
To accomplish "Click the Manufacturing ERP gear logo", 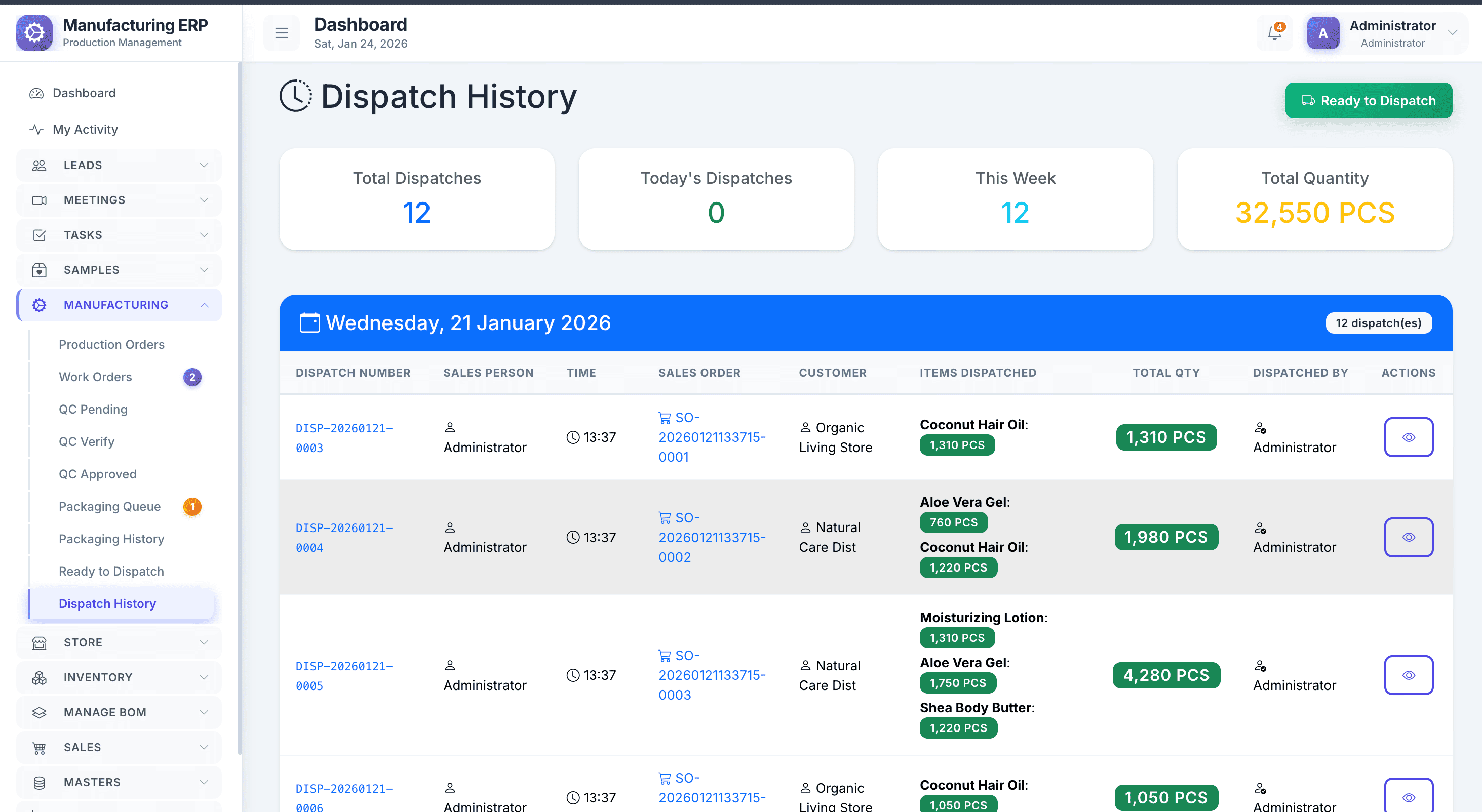I will point(34,33).
